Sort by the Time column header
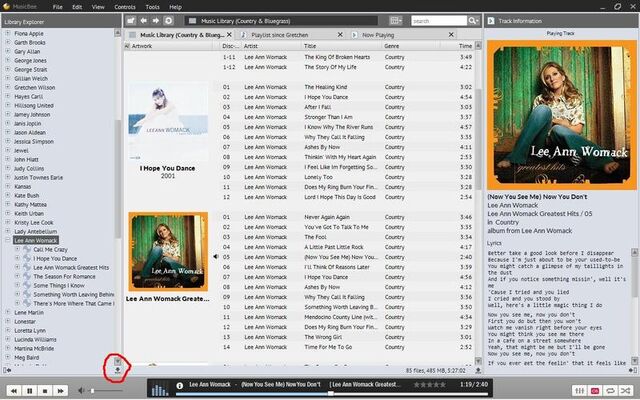 [x=465, y=46]
